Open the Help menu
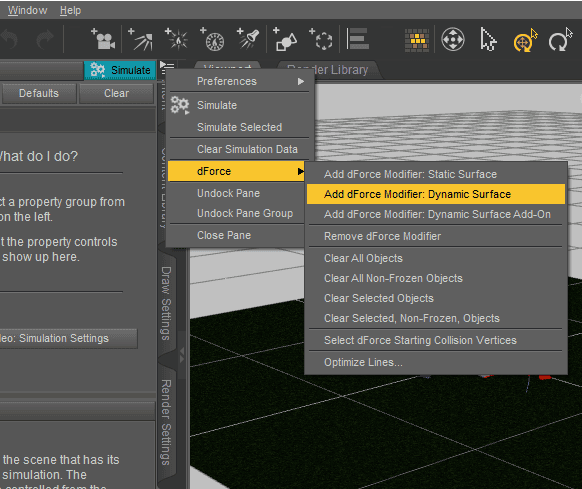 70,10
